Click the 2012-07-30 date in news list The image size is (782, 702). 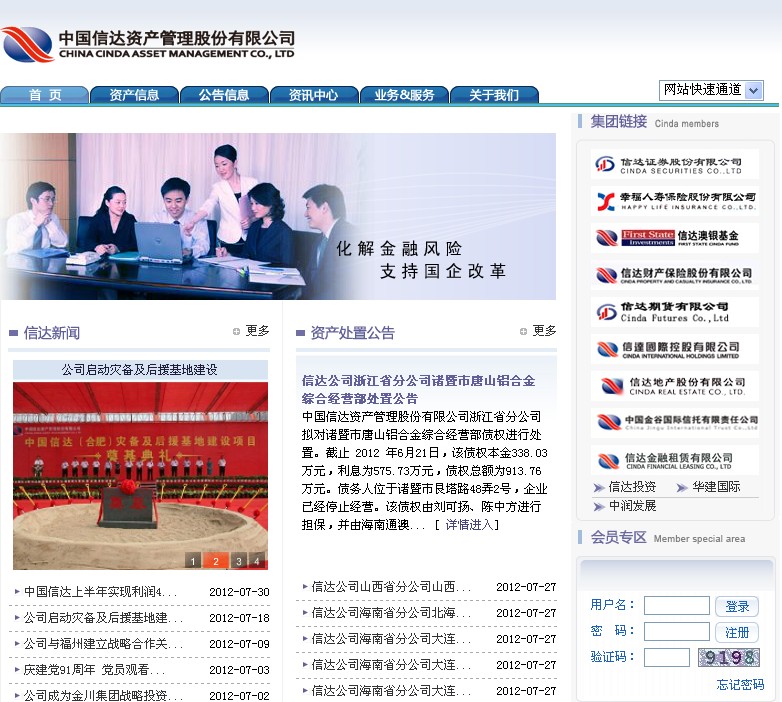[x=239, y=592]
